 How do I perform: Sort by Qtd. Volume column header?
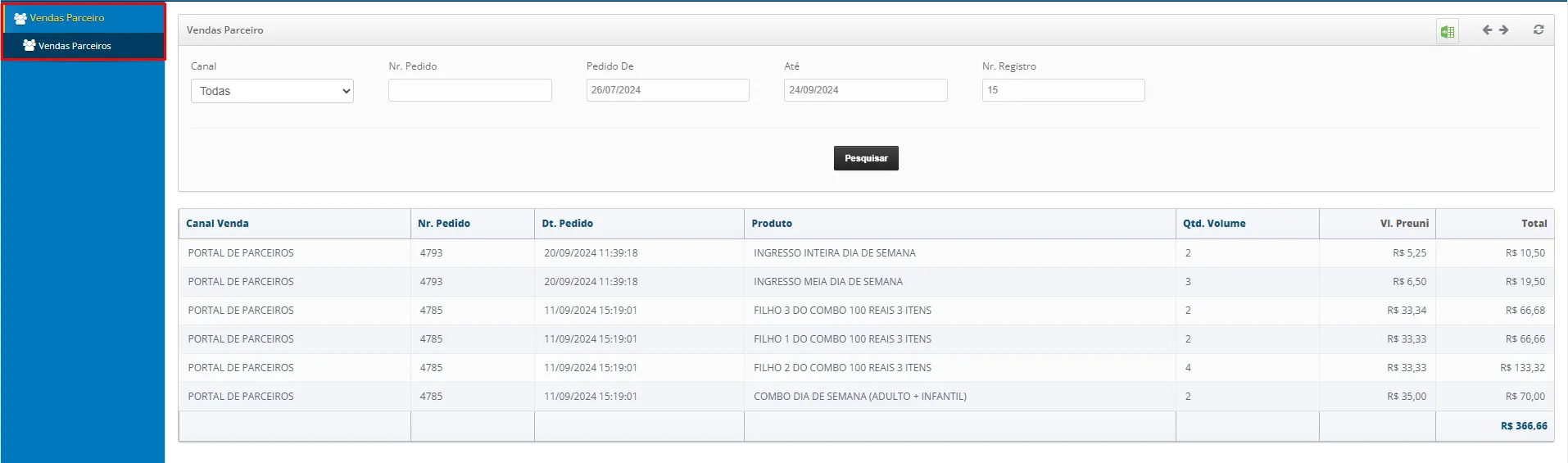coord(1213,224)
